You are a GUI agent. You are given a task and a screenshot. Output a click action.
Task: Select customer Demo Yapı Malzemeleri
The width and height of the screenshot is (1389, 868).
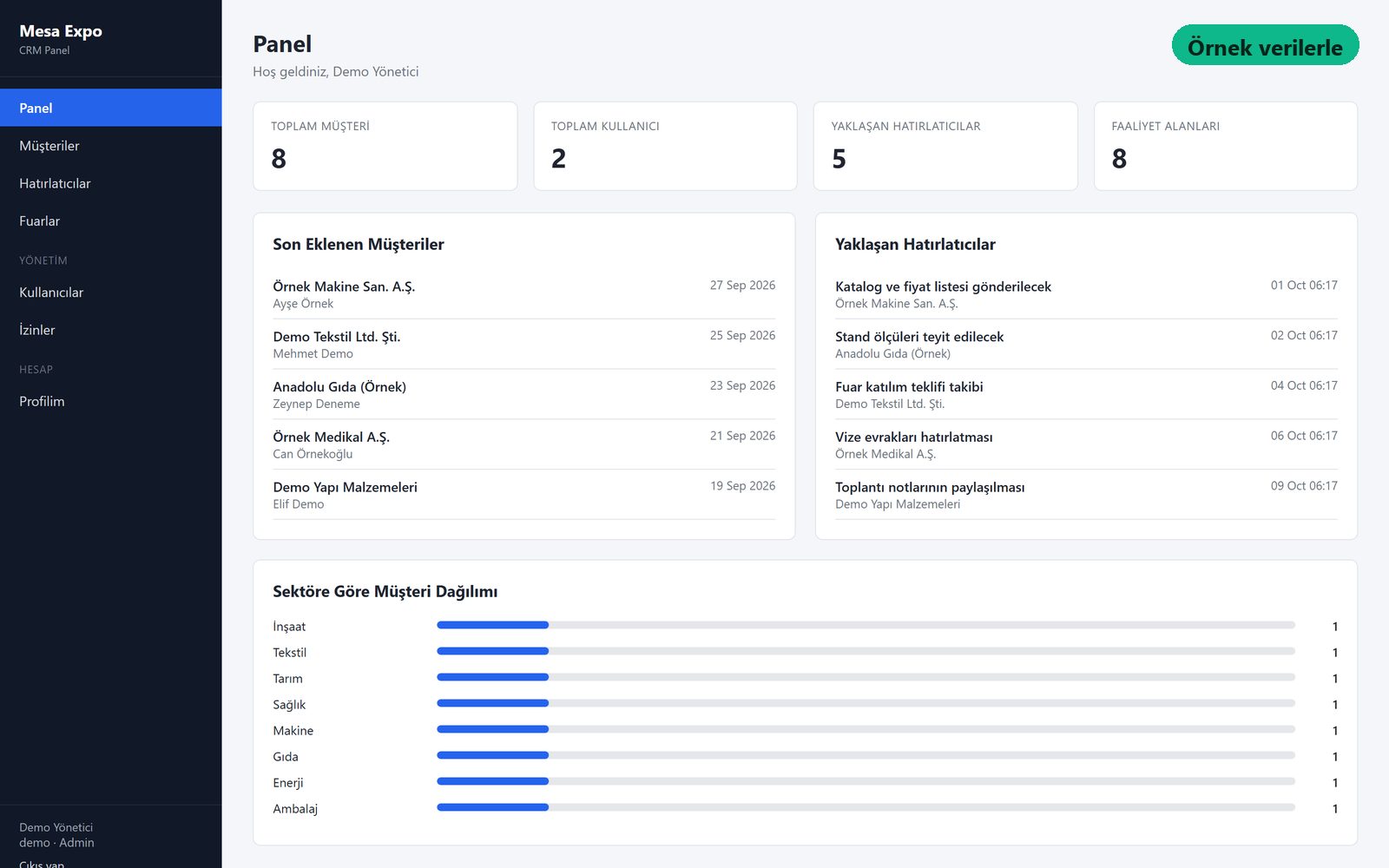[345, 487]
